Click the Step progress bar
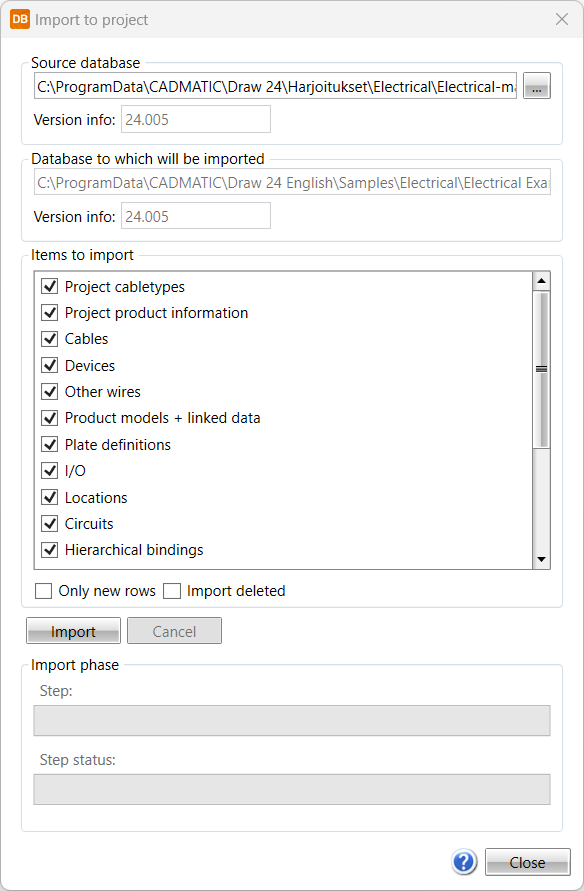The height and width of the screenshot is (891, 584). [x=292, y=721]
